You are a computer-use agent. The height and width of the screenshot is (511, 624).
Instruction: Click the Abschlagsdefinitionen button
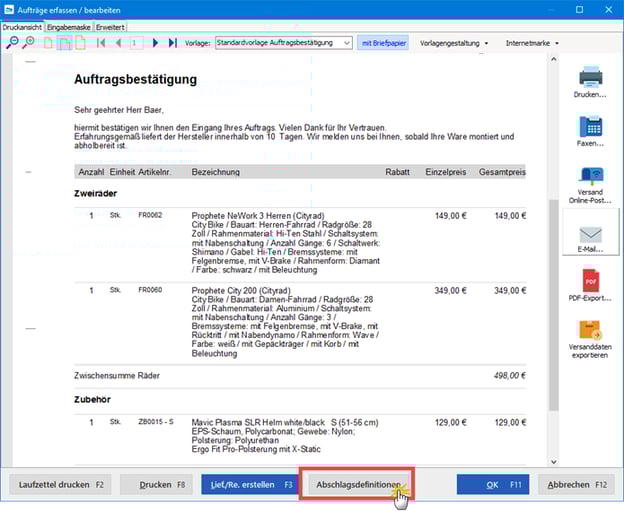359,485
